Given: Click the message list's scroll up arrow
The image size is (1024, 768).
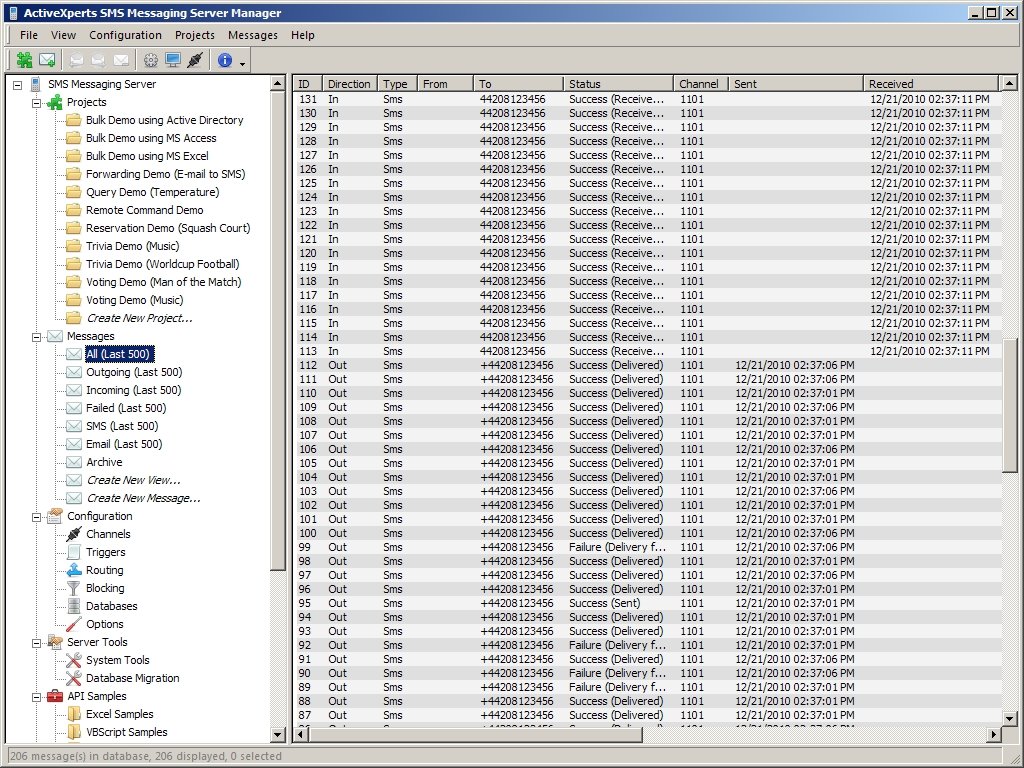Looking at the screenshot, I should coord(1010,84).
